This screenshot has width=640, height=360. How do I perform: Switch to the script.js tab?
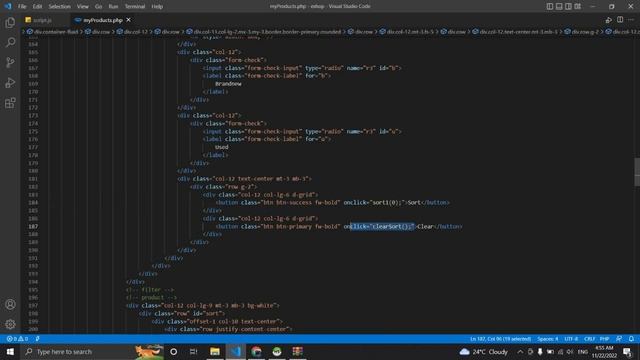coord(42,20)
